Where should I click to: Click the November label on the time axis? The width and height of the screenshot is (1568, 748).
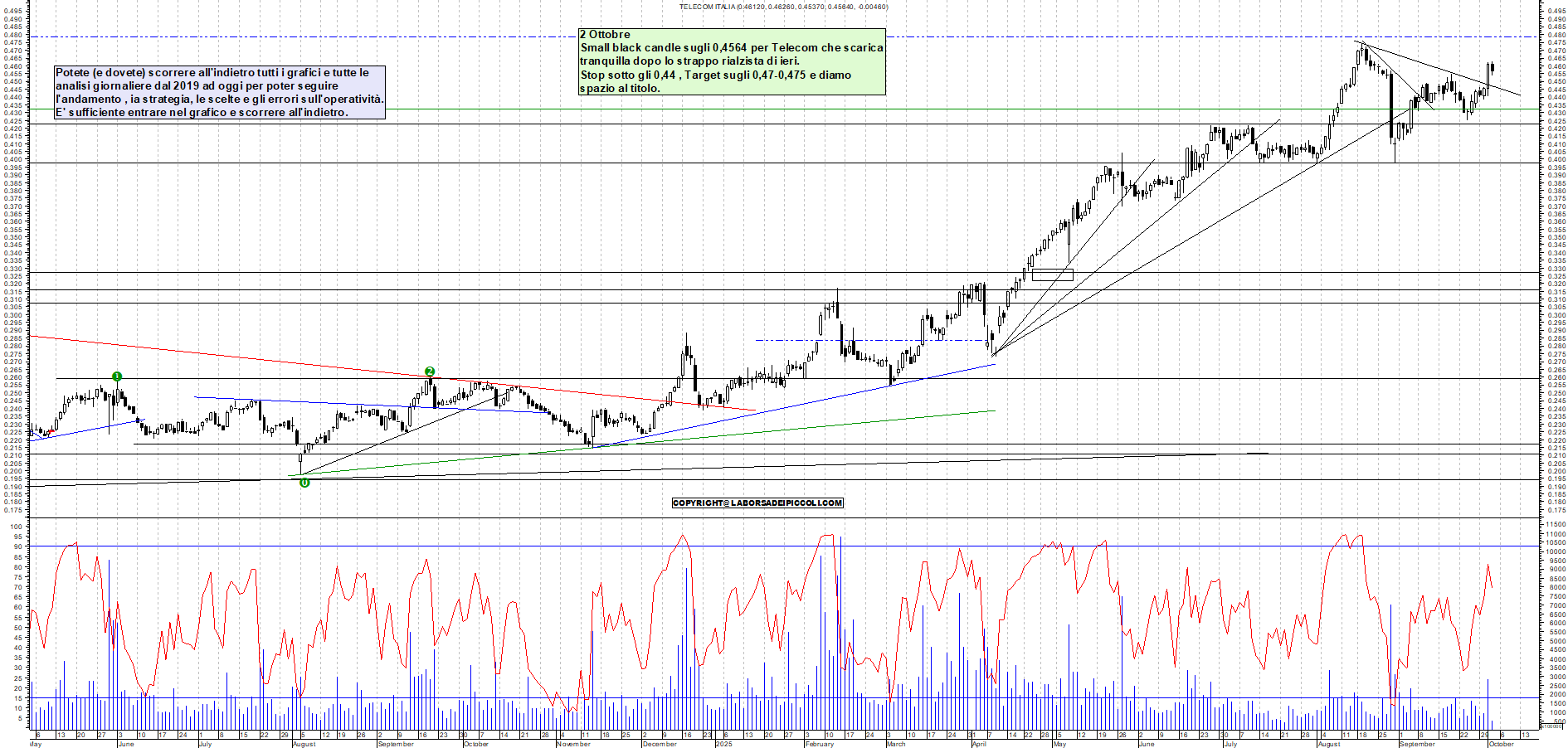click(573, 744)
